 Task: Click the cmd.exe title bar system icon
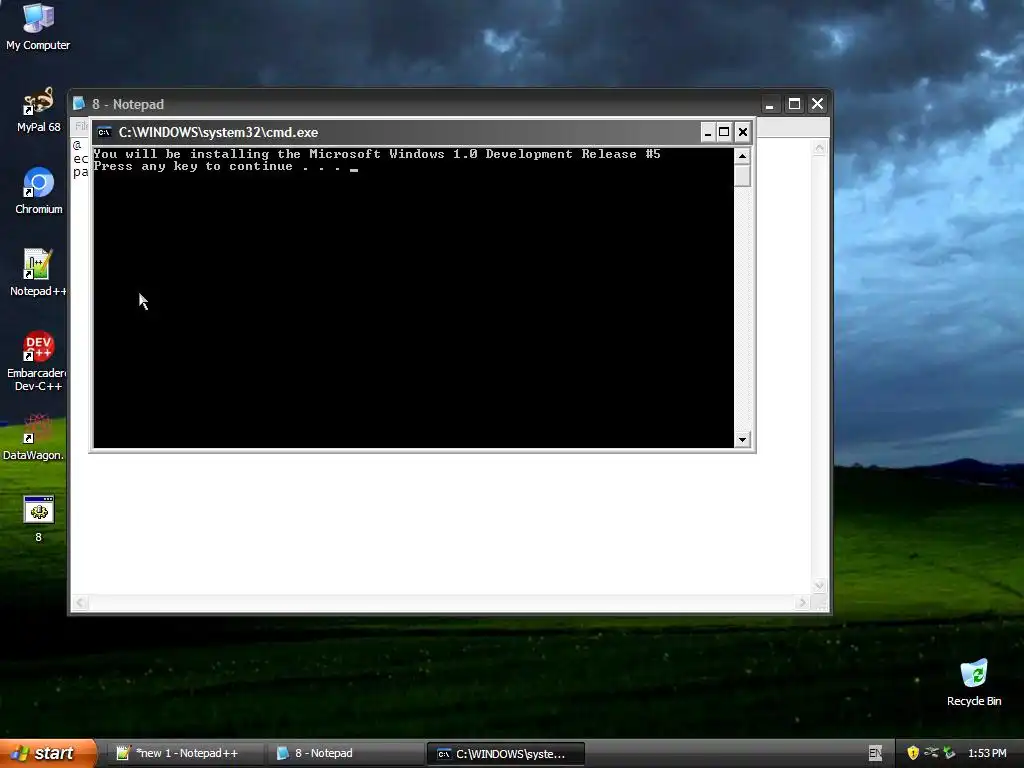tap(104, 133)
